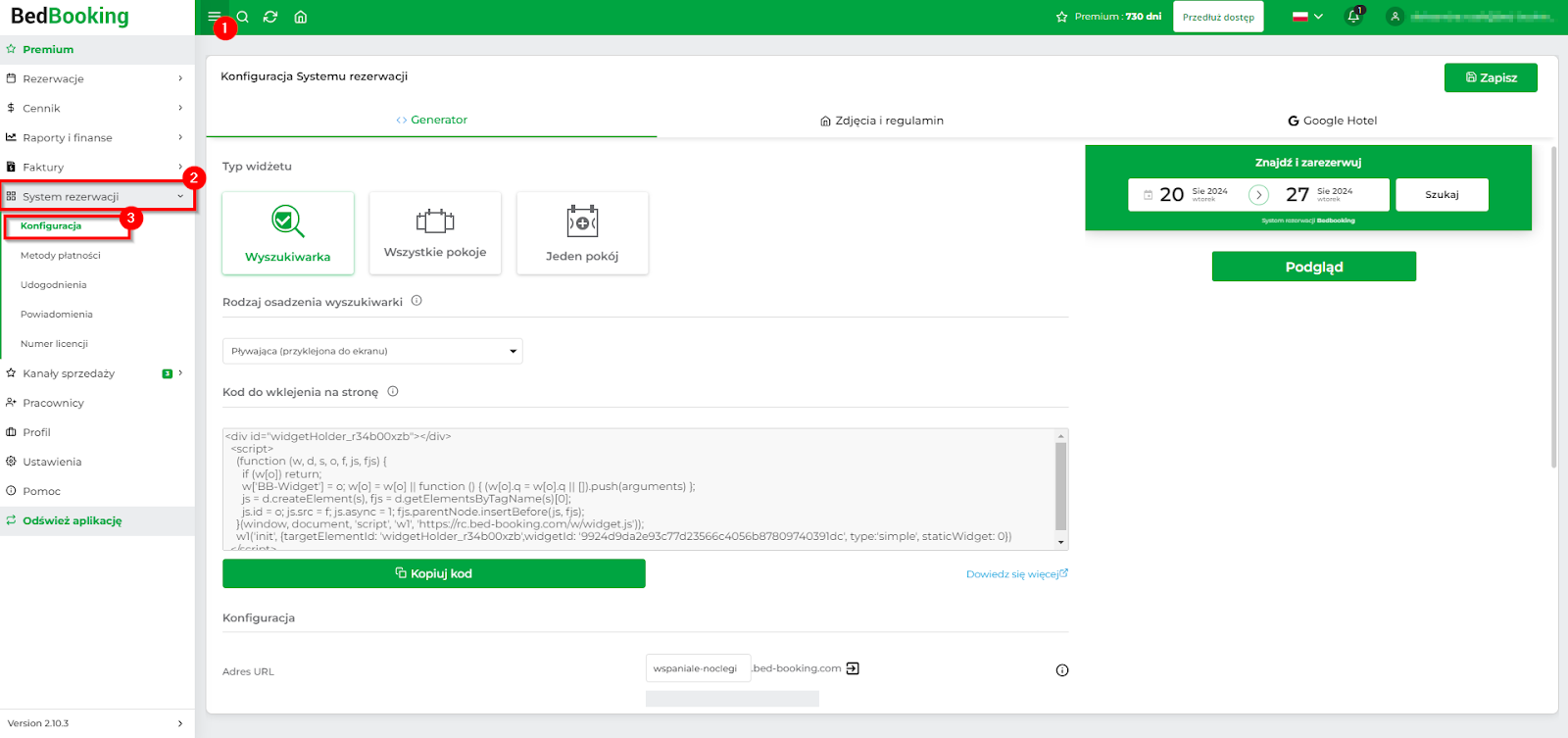Open the Google Hotel tab
The height and width of the screenshot is (738, 1568).
[1332, 121]
